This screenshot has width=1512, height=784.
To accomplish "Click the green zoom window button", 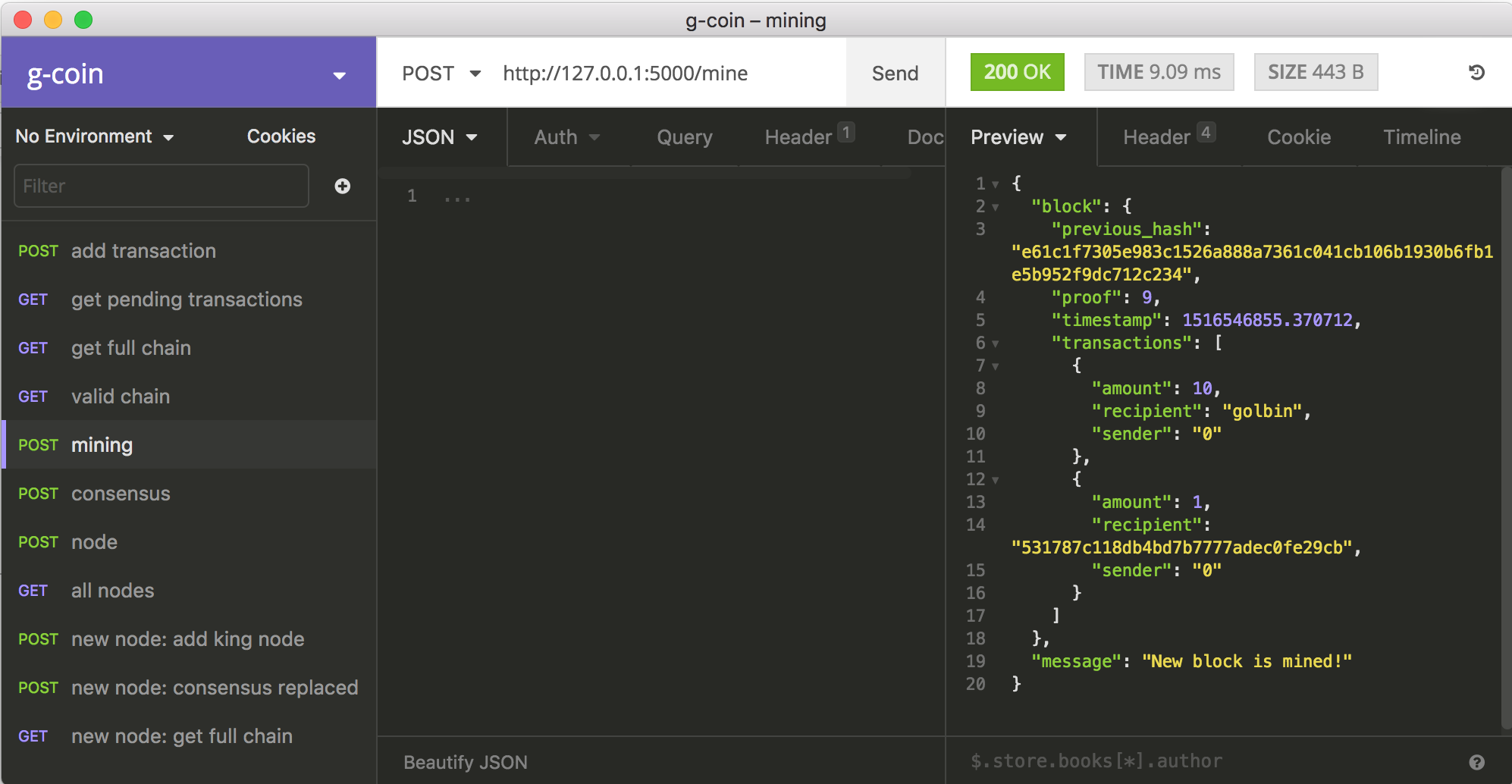I will click(83, 20).
